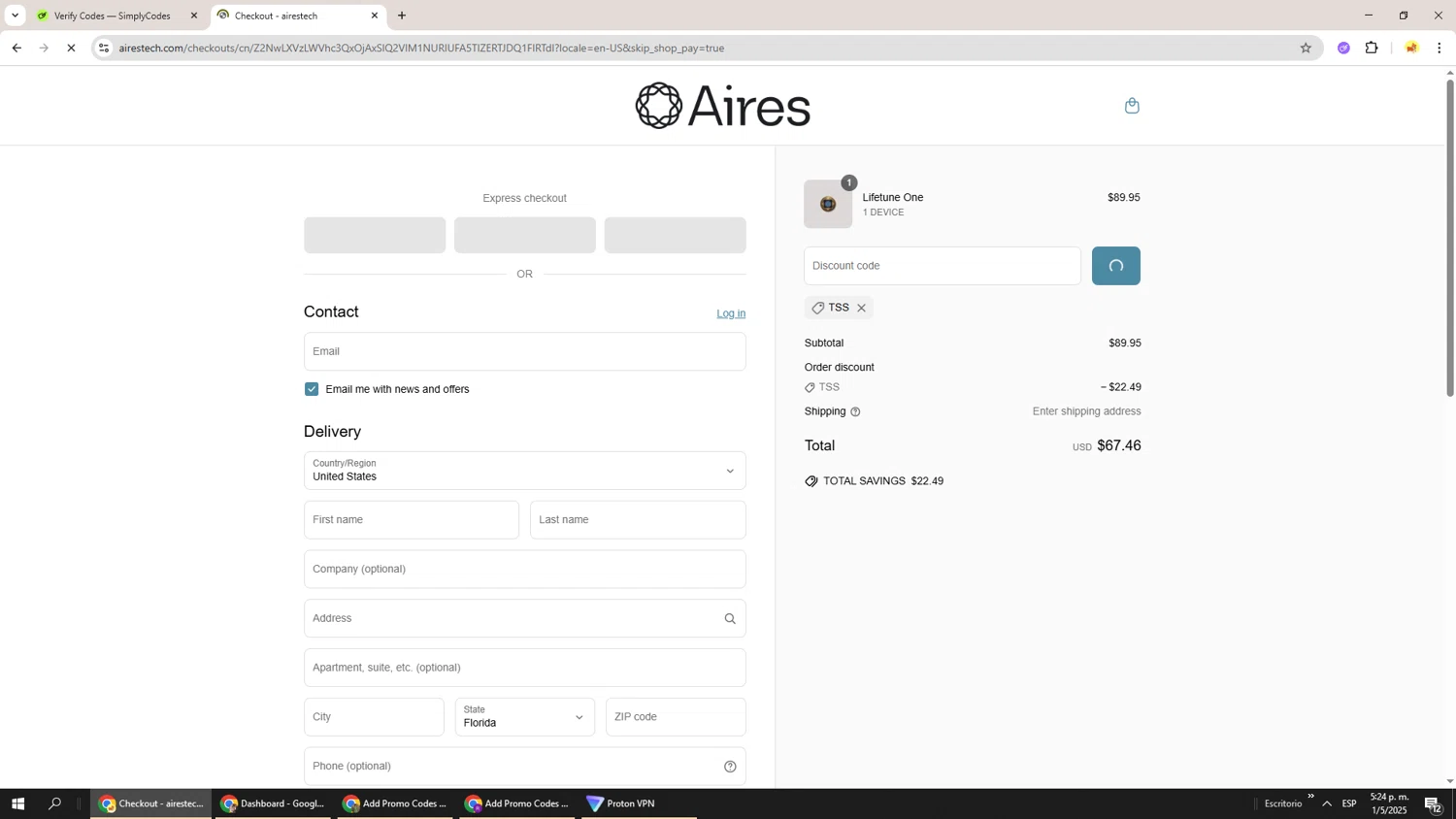Viewport: 1456px width, 819px height.
Task: Click the discount apply button
Action: [1115, 266]
